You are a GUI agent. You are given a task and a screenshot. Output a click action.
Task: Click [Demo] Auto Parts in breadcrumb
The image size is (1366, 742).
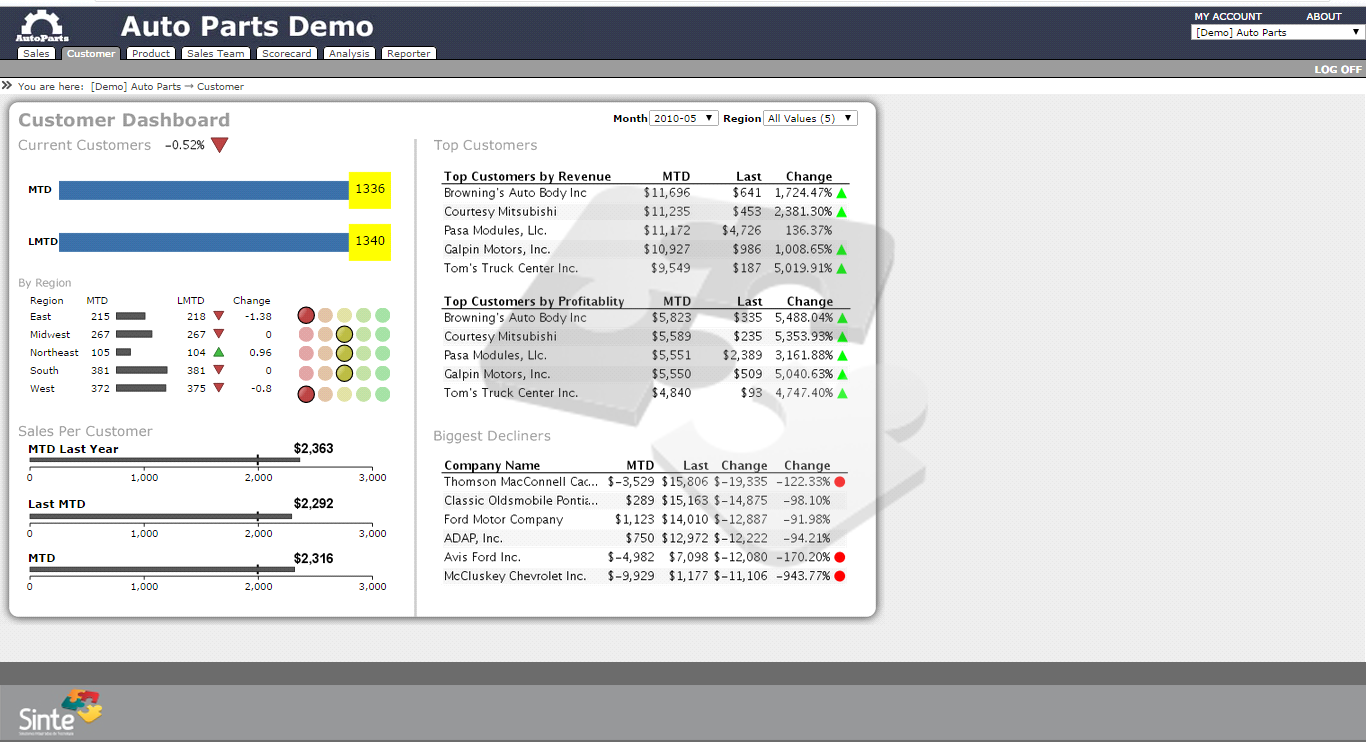pos(136,87)
